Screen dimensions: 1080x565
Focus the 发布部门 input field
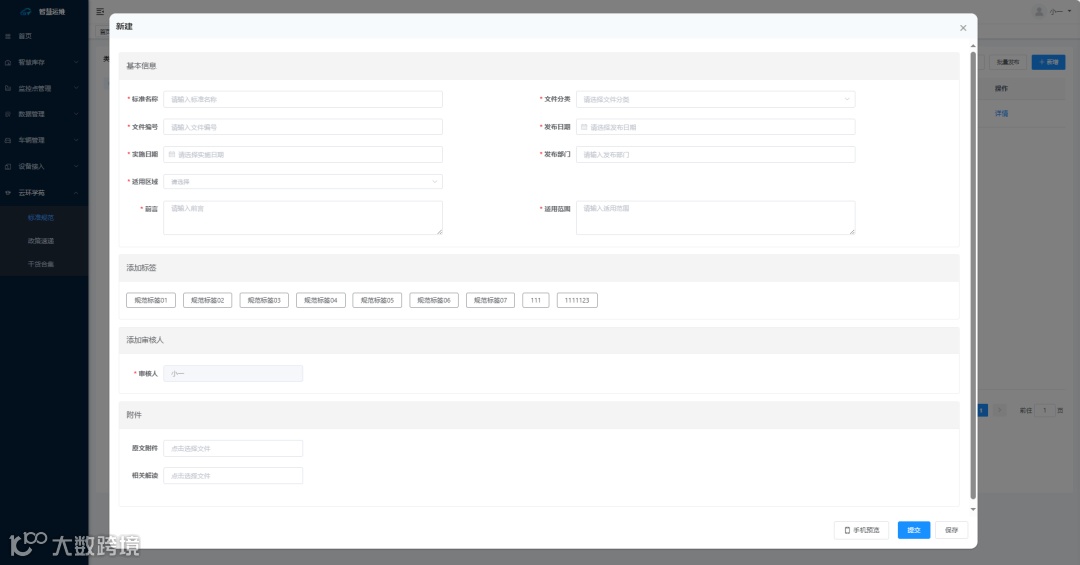[x=715, y=154]
